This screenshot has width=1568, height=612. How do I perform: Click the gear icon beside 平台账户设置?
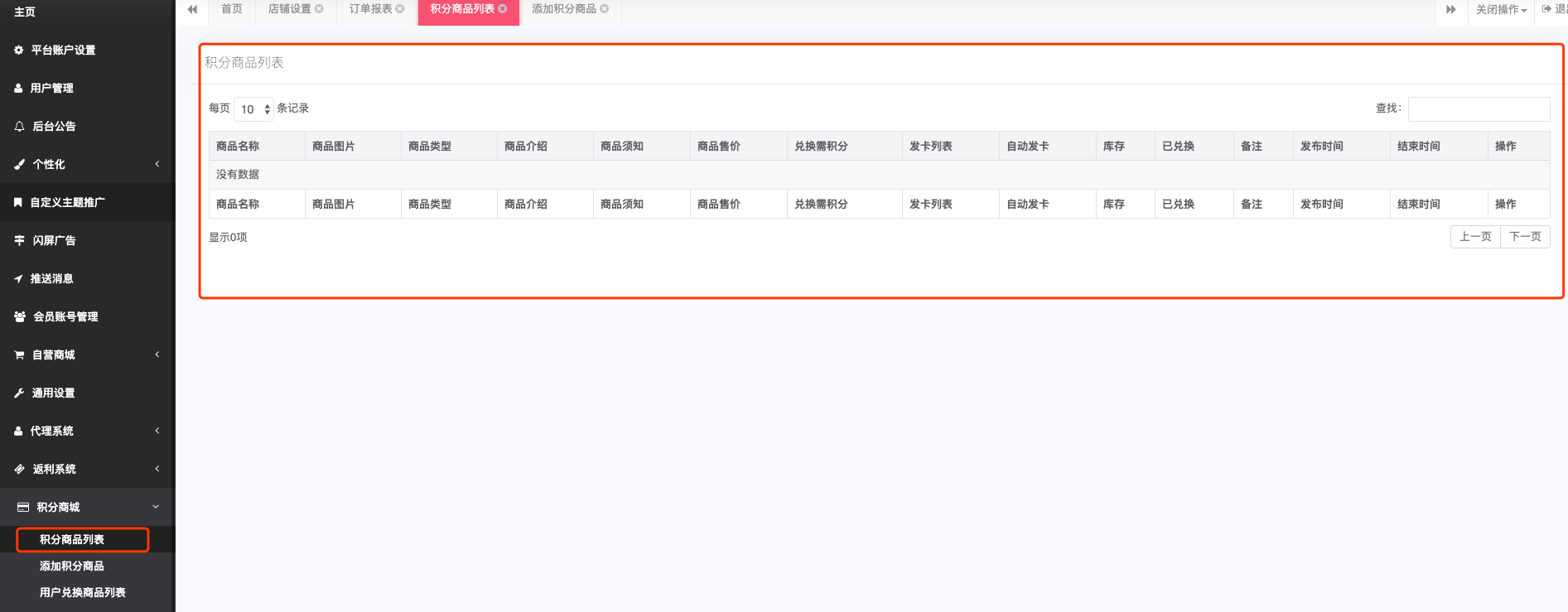pos(19,51)
